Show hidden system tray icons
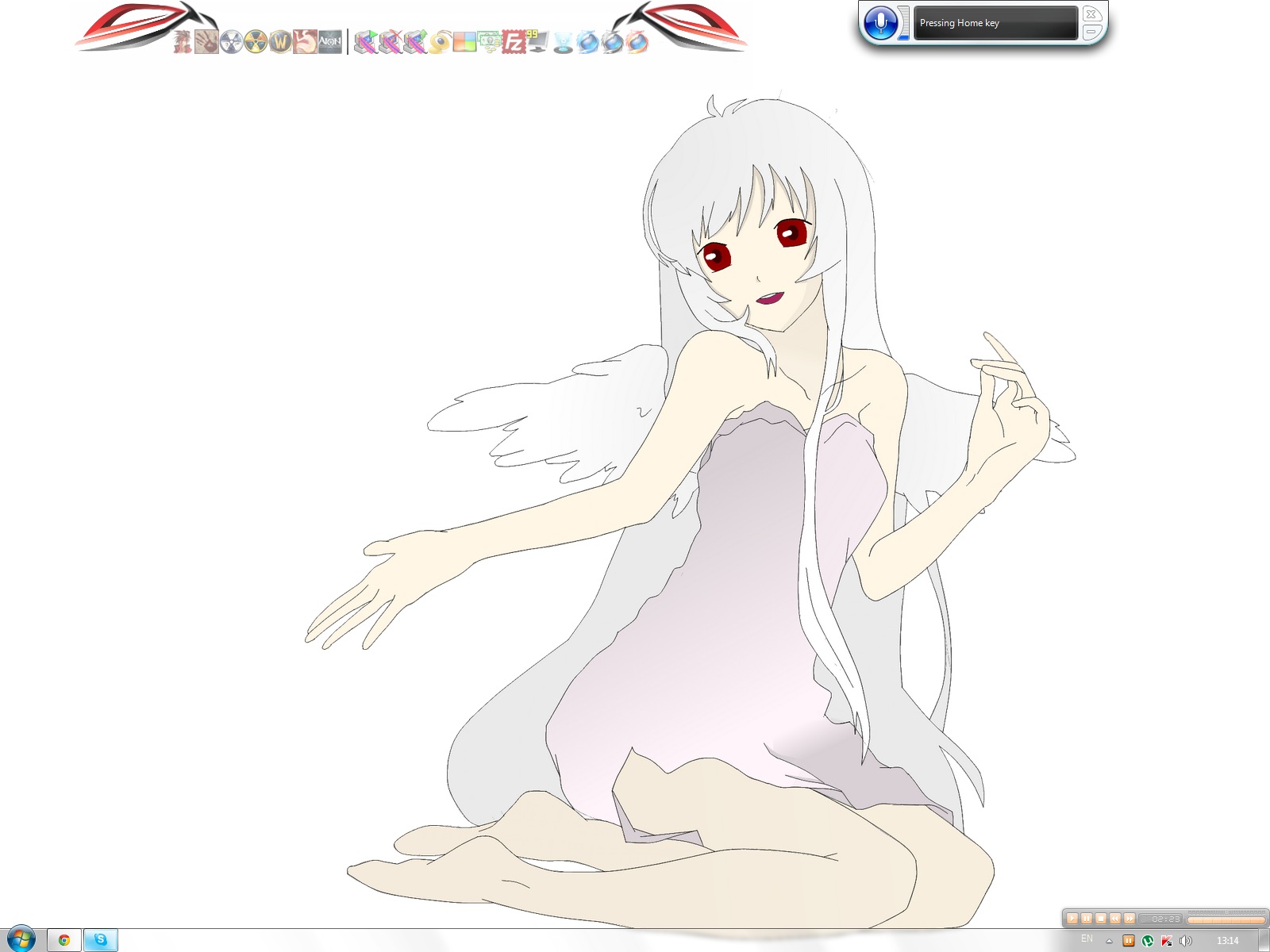 [1109, 941]
